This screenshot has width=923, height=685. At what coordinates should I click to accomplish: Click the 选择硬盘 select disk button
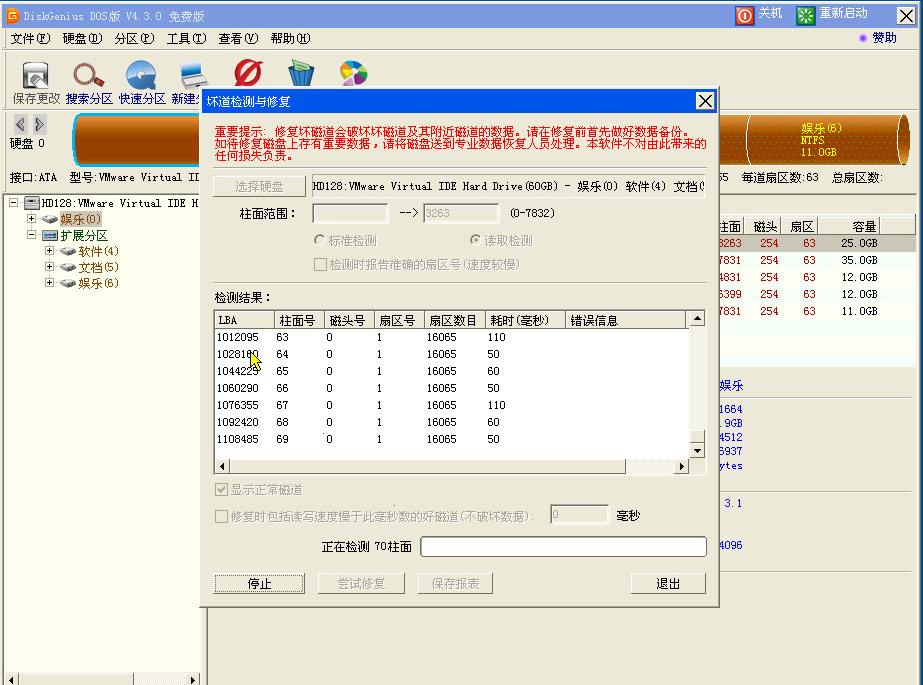[259, 186]
